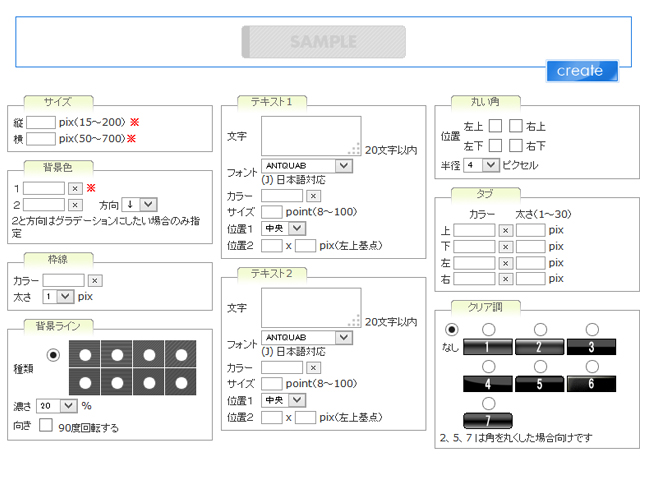The width and height of the screenshot is (650, 480).
Task: Click the SAMPLE preview image
Action: 324,42
